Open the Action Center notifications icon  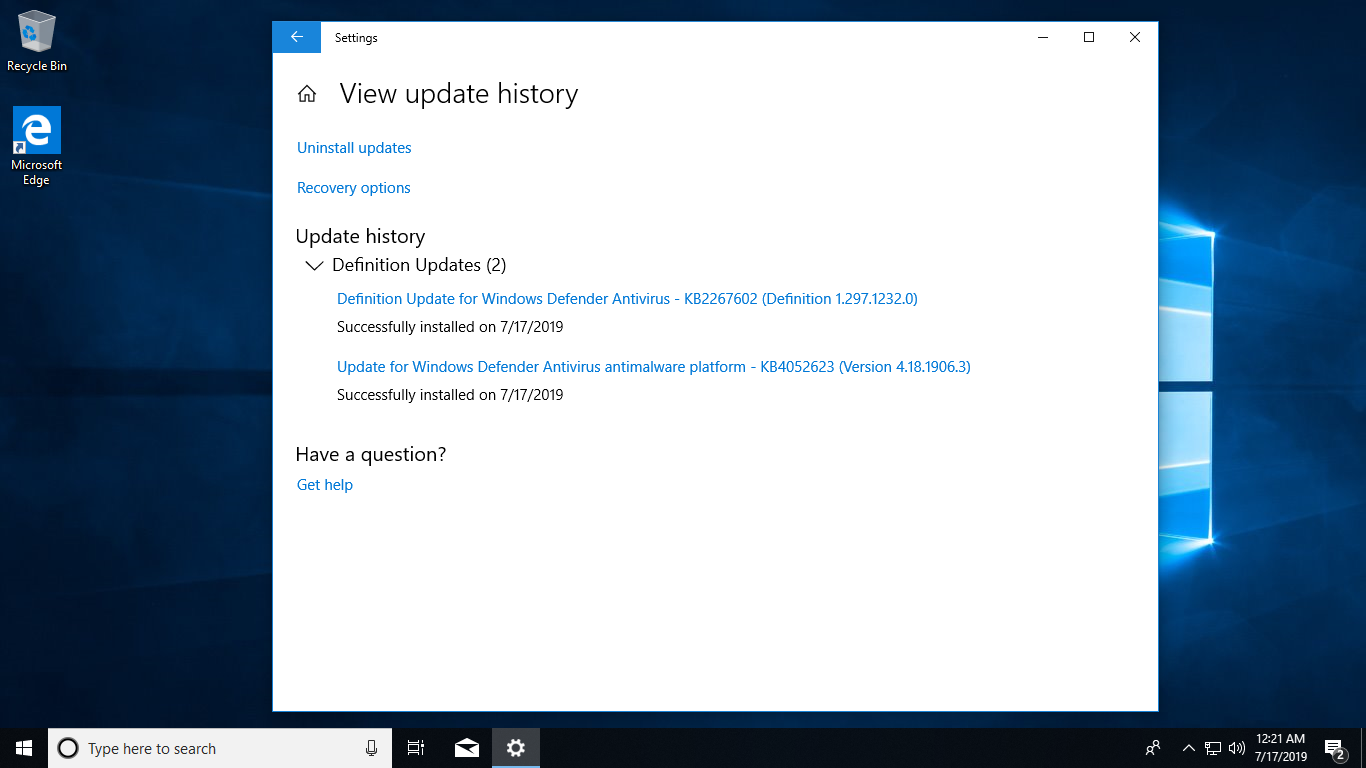[x=1333, y=748]
